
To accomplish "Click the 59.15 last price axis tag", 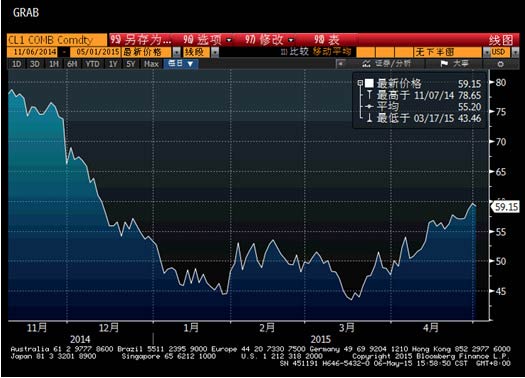I will [x=506, y=207].
